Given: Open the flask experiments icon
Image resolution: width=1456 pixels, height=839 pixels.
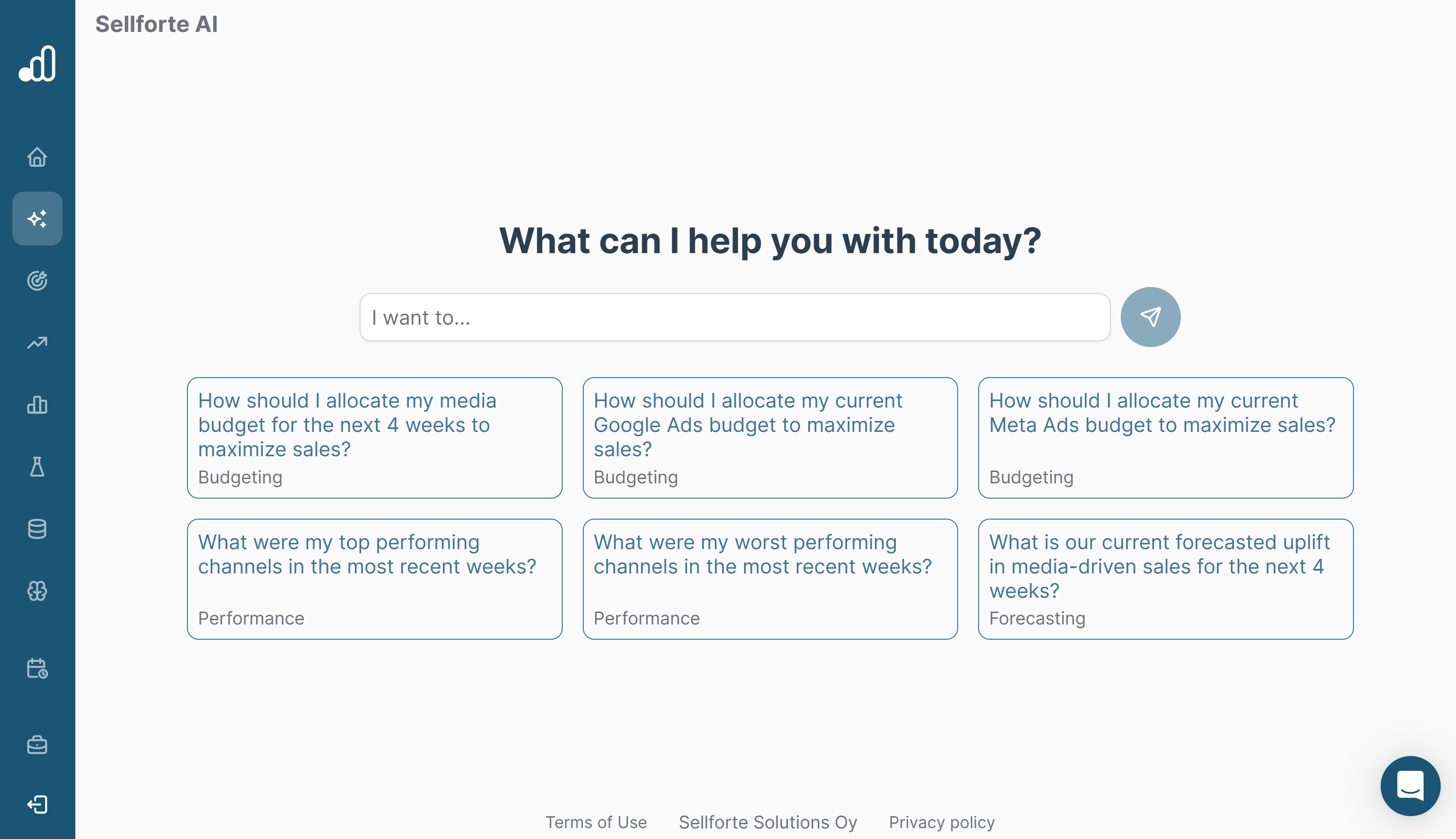Looking at the screenshot, I should pyautogui.click(x=38, y=467).
